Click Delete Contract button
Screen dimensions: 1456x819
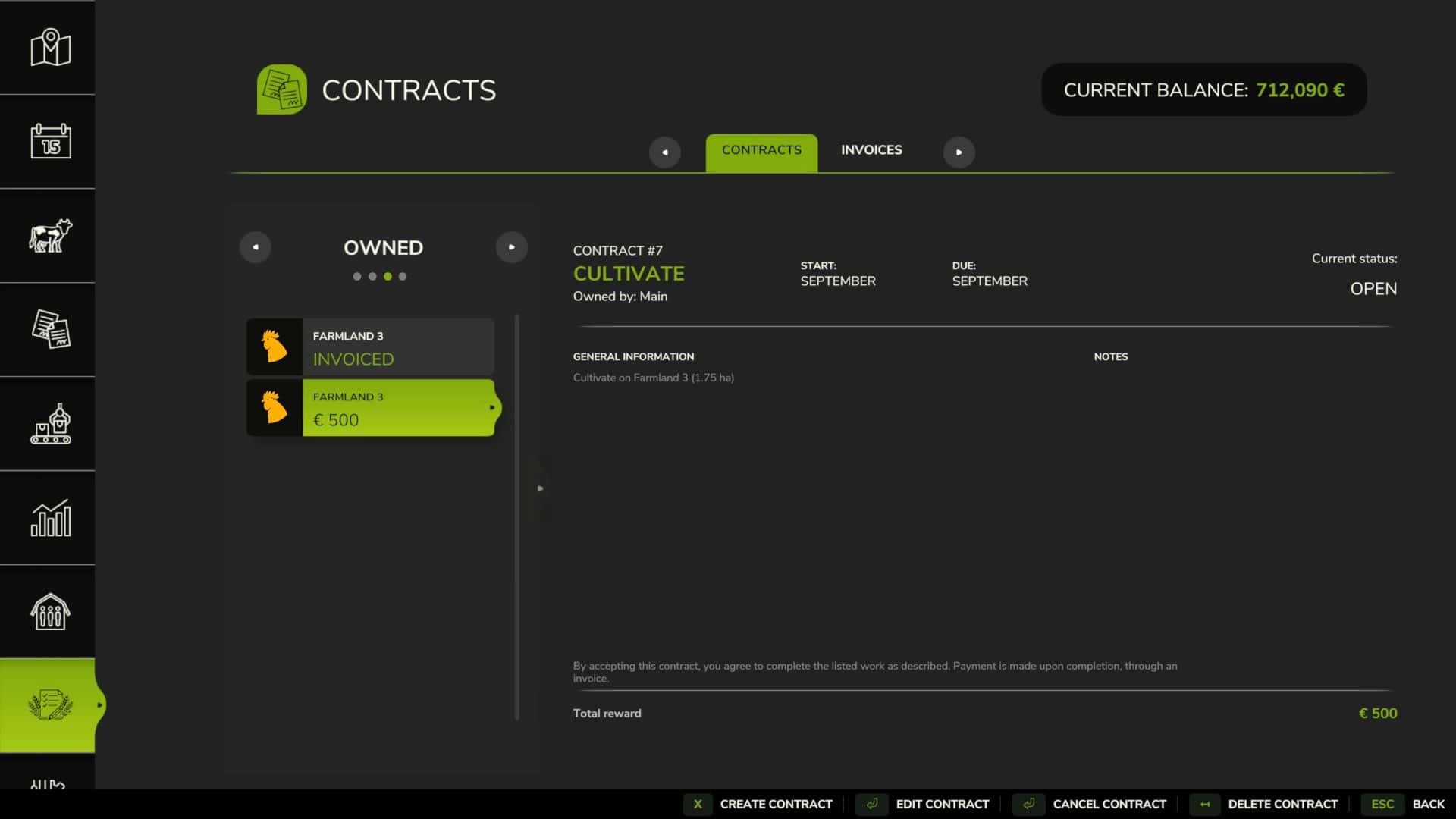[x=1282, y=804]
